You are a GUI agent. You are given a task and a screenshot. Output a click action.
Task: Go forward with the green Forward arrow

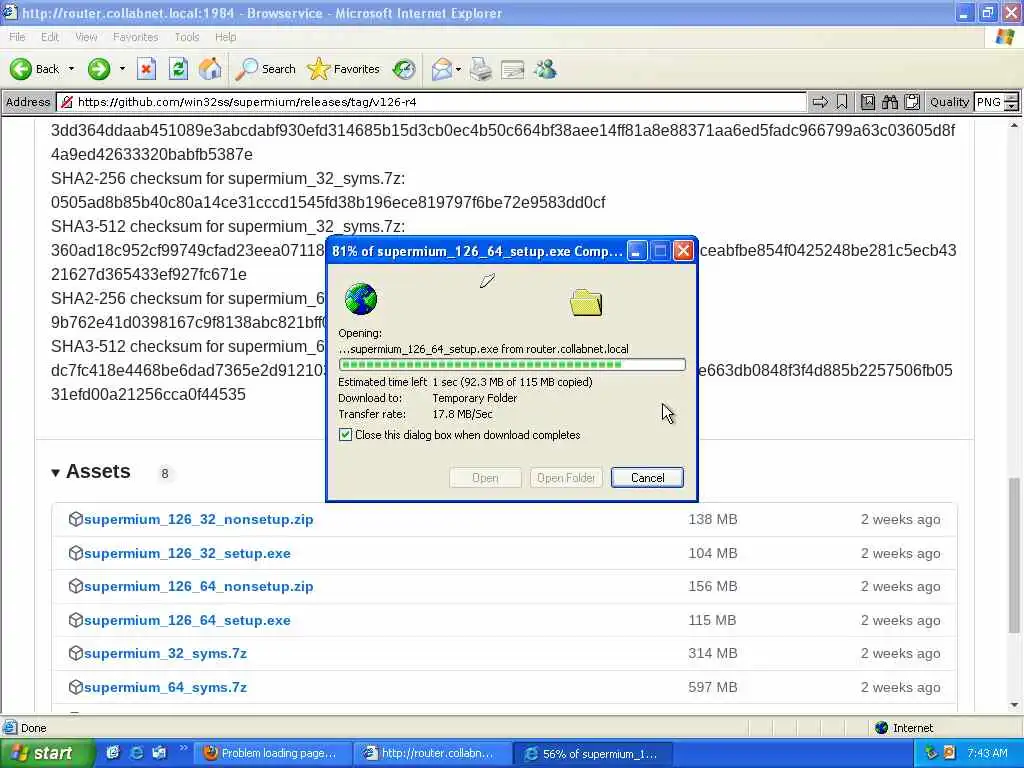(99, 69)
